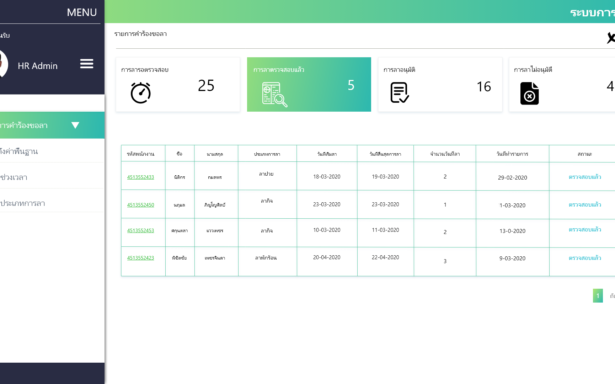The image size is (615, 384).
Task: Go to pagination page 1
Action: [x=598, y=296]
